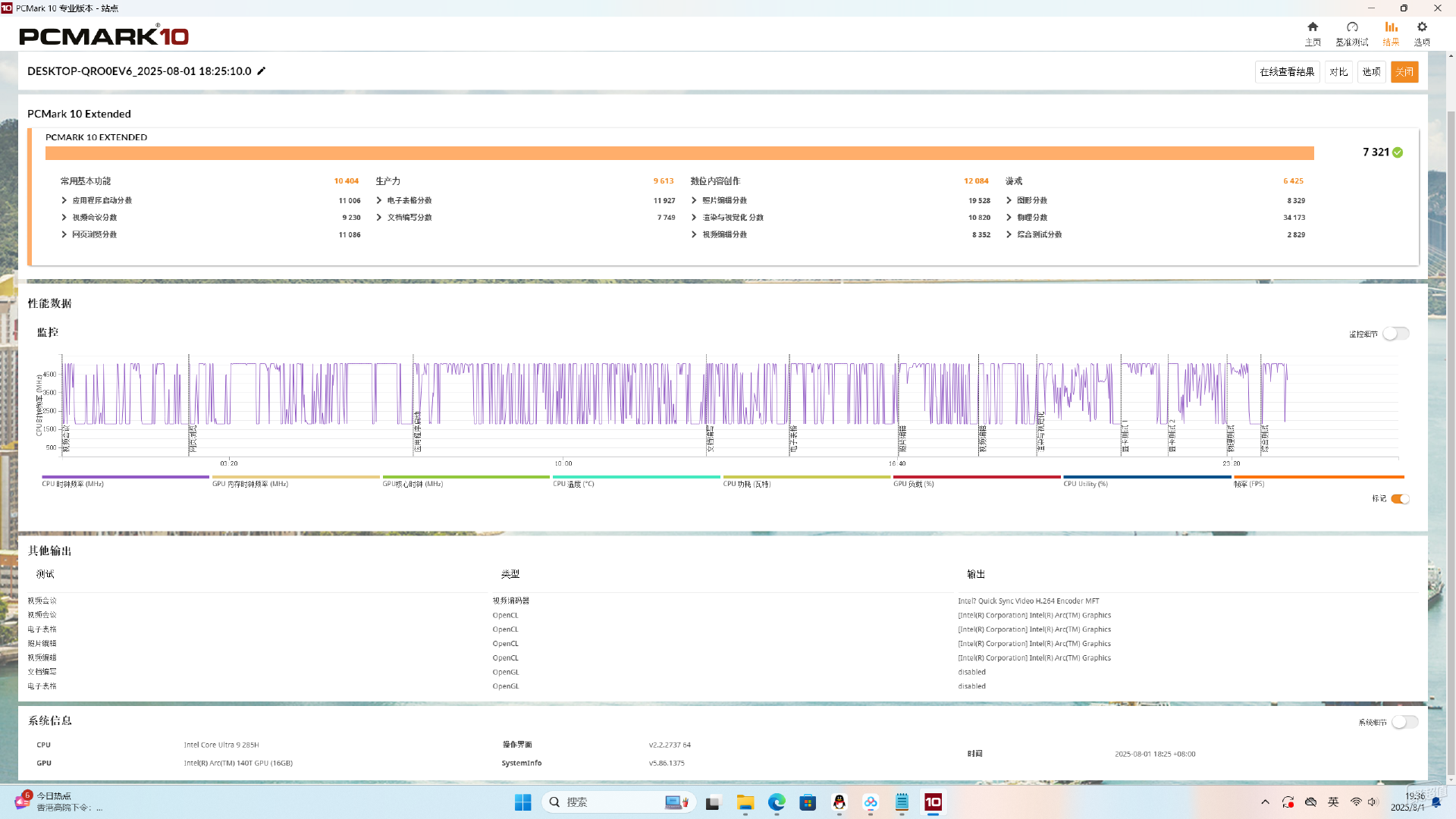Click the PCMark 10 taskbar icon

point(933,802)
